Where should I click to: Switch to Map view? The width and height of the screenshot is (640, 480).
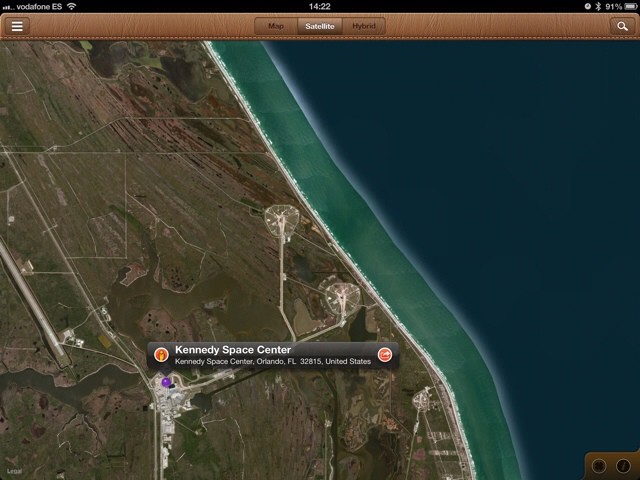(x=276, y=26)
